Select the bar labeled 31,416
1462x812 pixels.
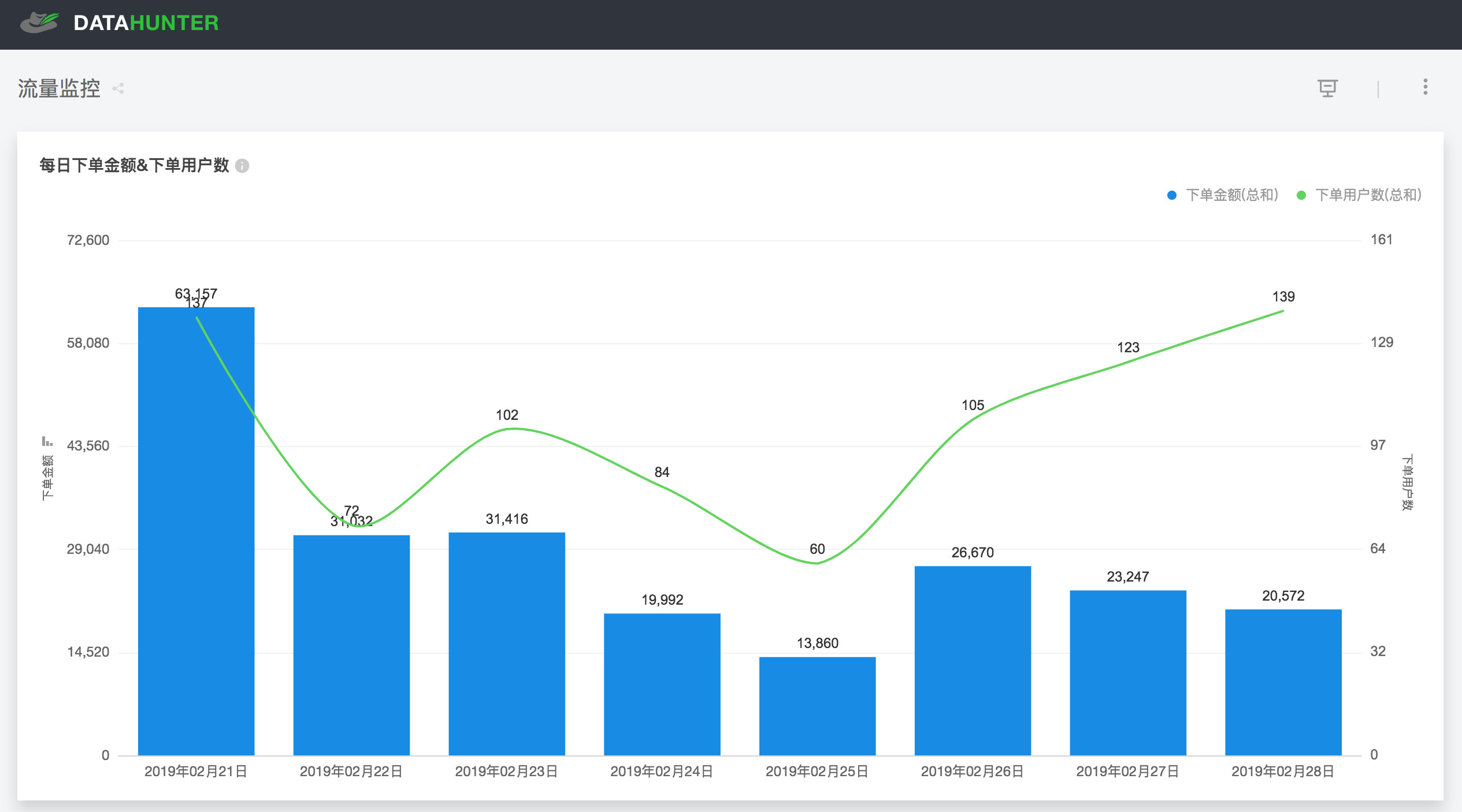point(507,644)
